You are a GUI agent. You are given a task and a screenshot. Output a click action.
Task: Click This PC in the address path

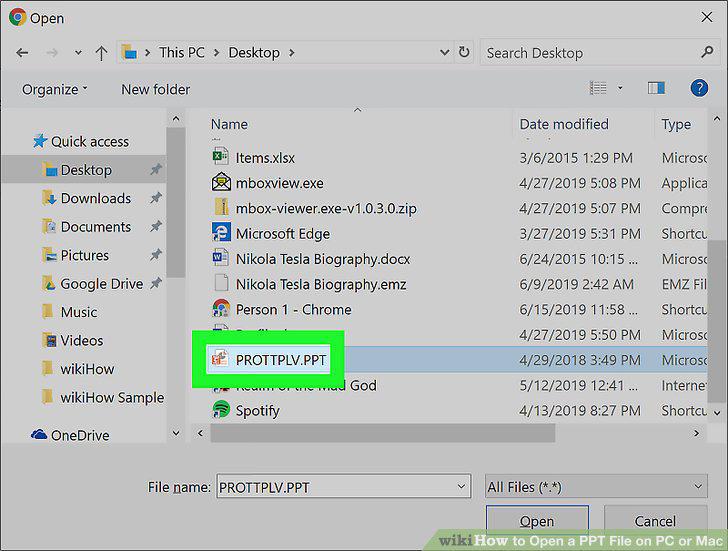[182, 52]
